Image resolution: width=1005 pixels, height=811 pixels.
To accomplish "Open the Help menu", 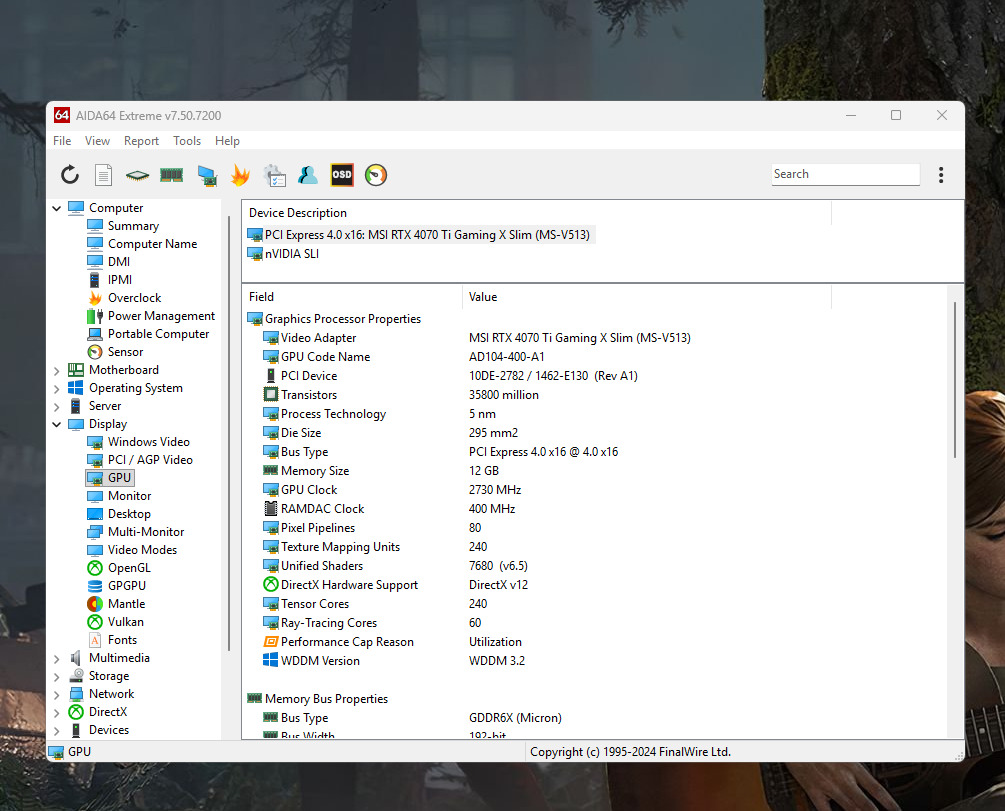I will pyautogui.click(x=227, y=140).
